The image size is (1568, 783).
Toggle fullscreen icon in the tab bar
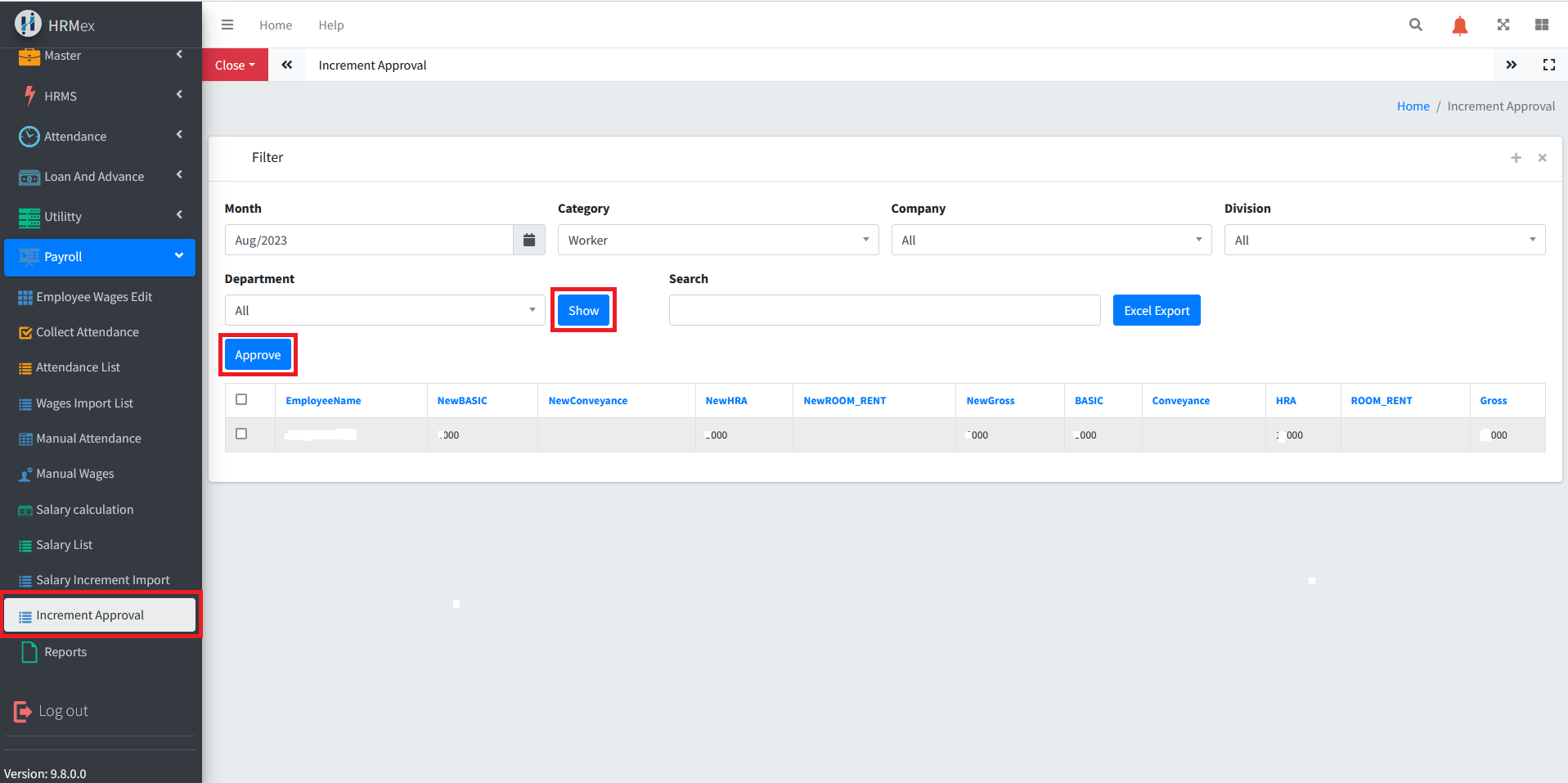pos(1548,65)
